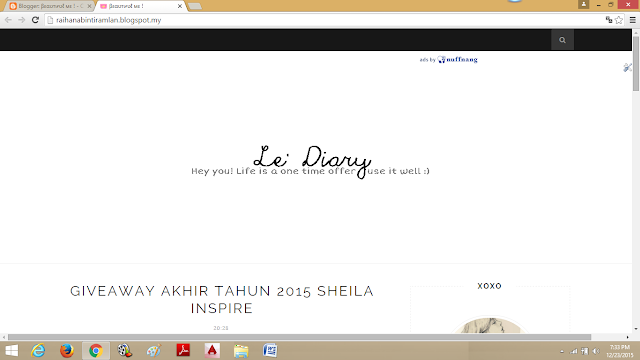The image size is (640, 360).
Task: Click the horizontal scroll right arrow
Action: point(628,337)
